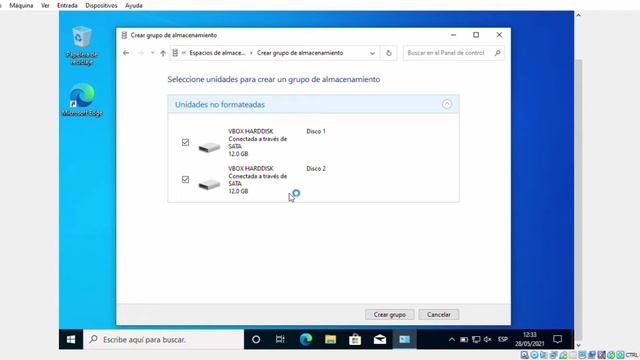Click the search magnifier in control panel
This screenshot has width=640, height=360.
498,53
